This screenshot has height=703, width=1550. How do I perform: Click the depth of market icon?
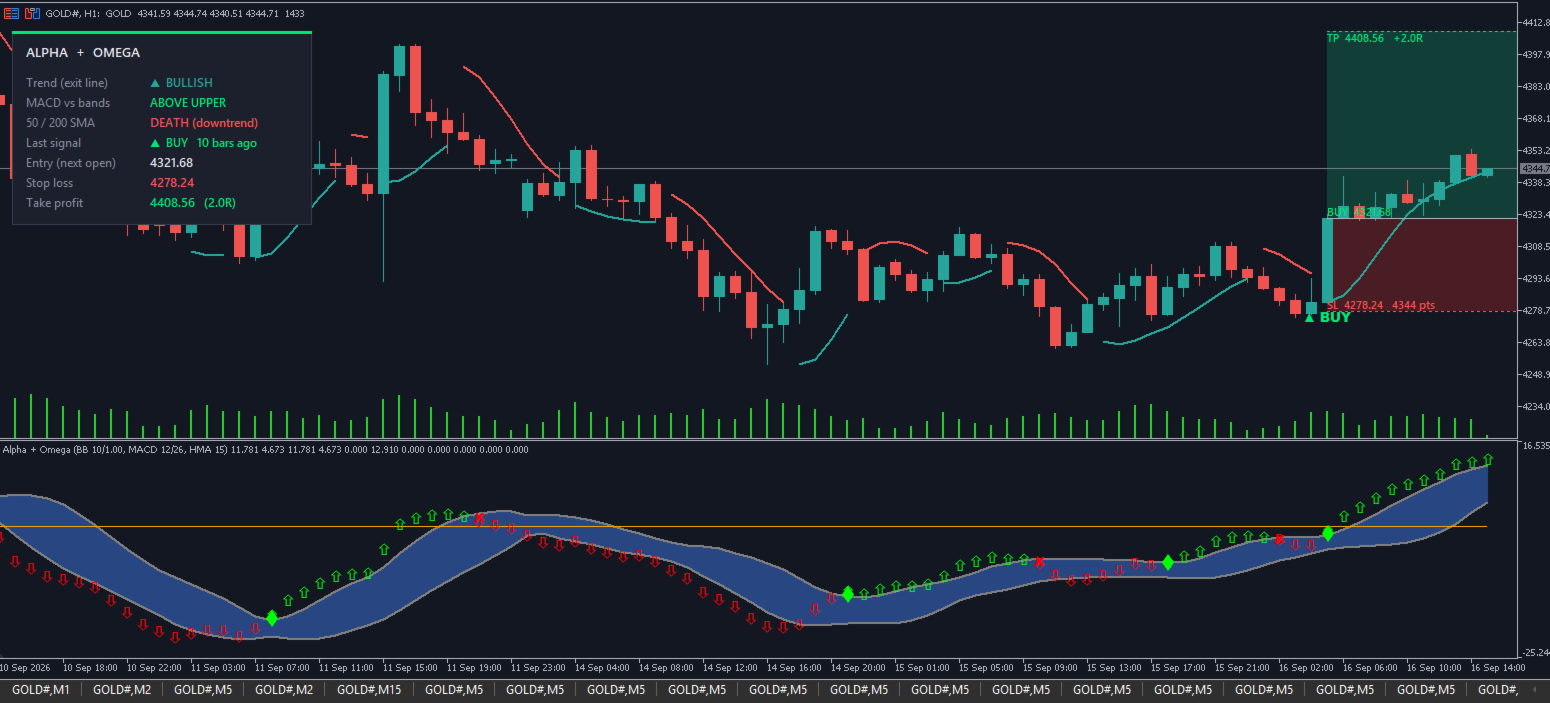[33, 13]
